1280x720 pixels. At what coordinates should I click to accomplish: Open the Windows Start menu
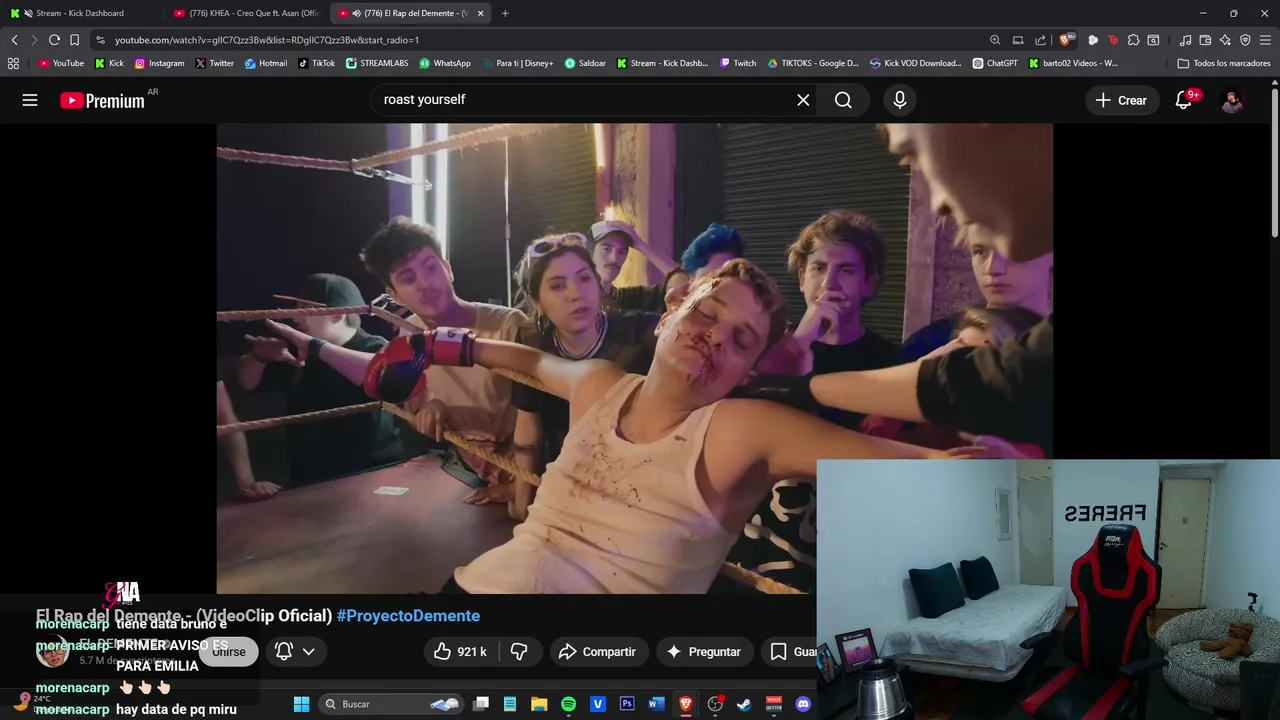click(301, 704)
